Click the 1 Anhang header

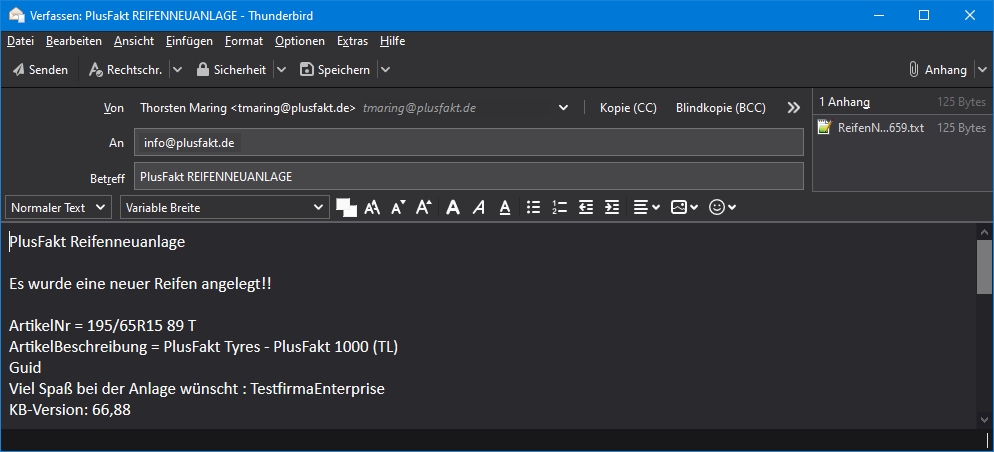click(844, 102)
